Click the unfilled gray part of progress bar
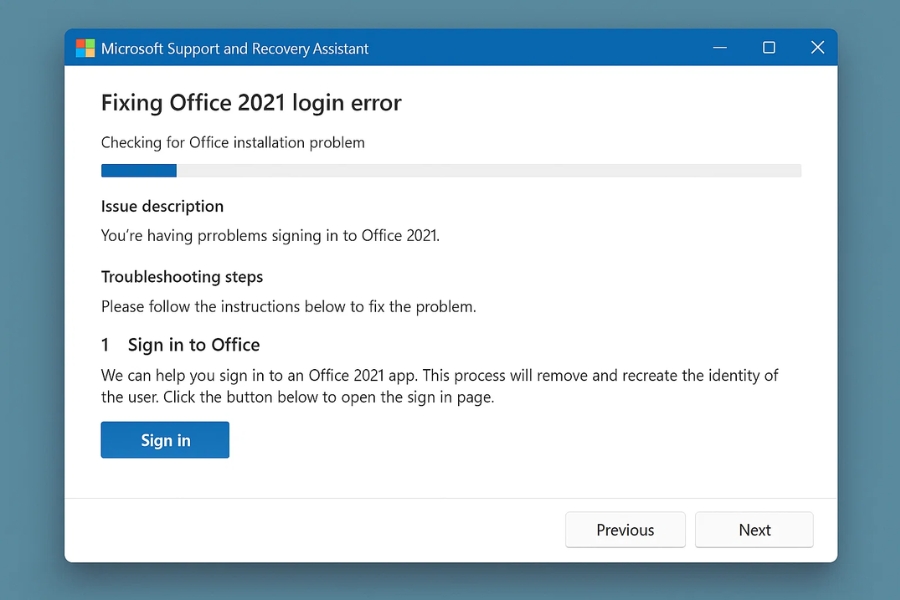This screenshot has height=600, width=900. click(x=490, y=171)
